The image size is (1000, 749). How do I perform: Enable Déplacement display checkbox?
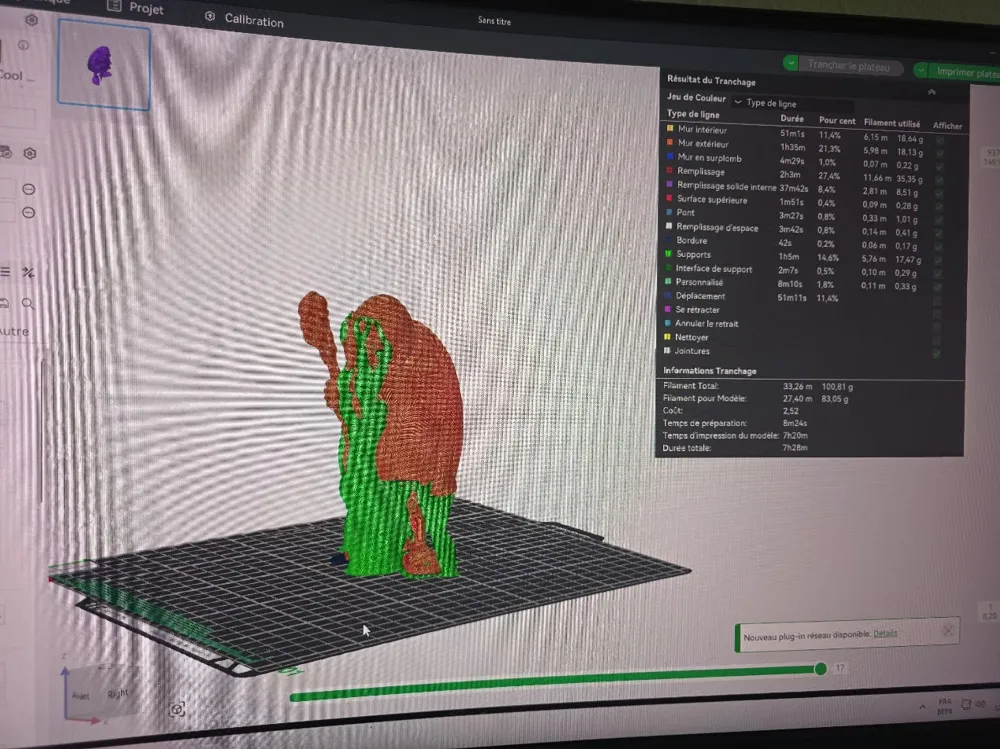point(937,300)
